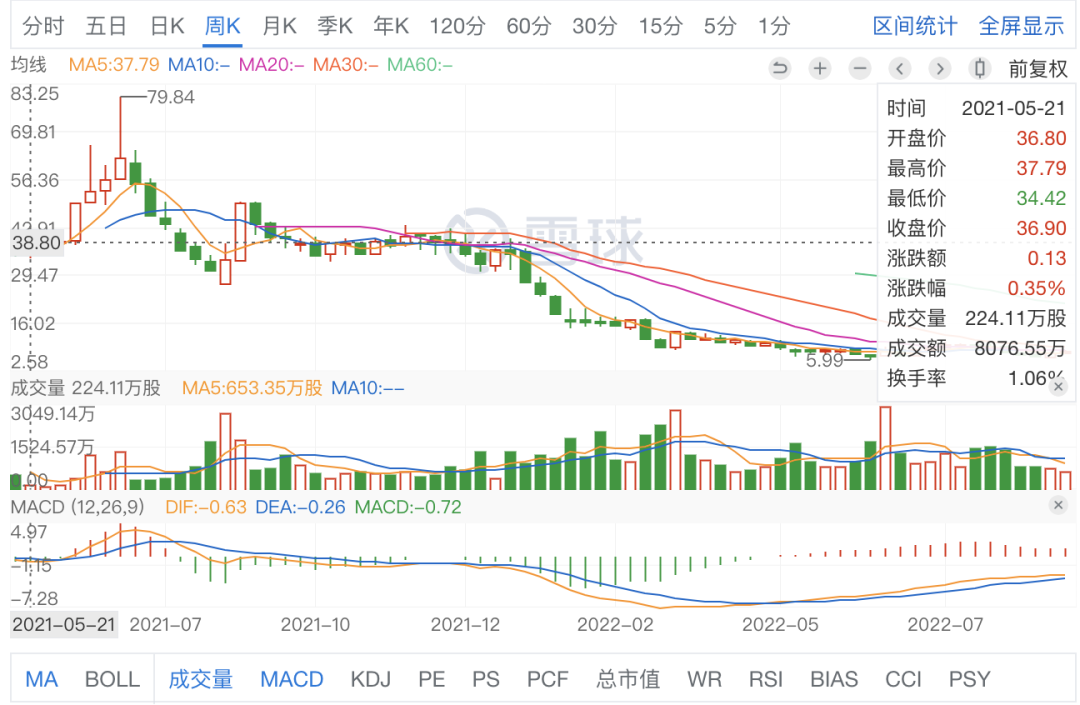The image size is (1080, 705).
Task: Click the undo/reset arrow chart icon
Action: pyautogui.click(x=780, y=68)
